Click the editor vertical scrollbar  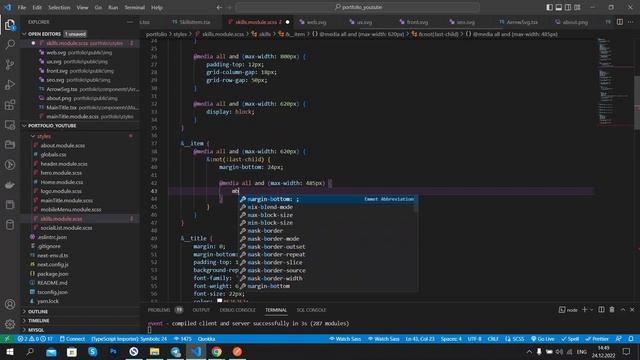tap(637, 102)
